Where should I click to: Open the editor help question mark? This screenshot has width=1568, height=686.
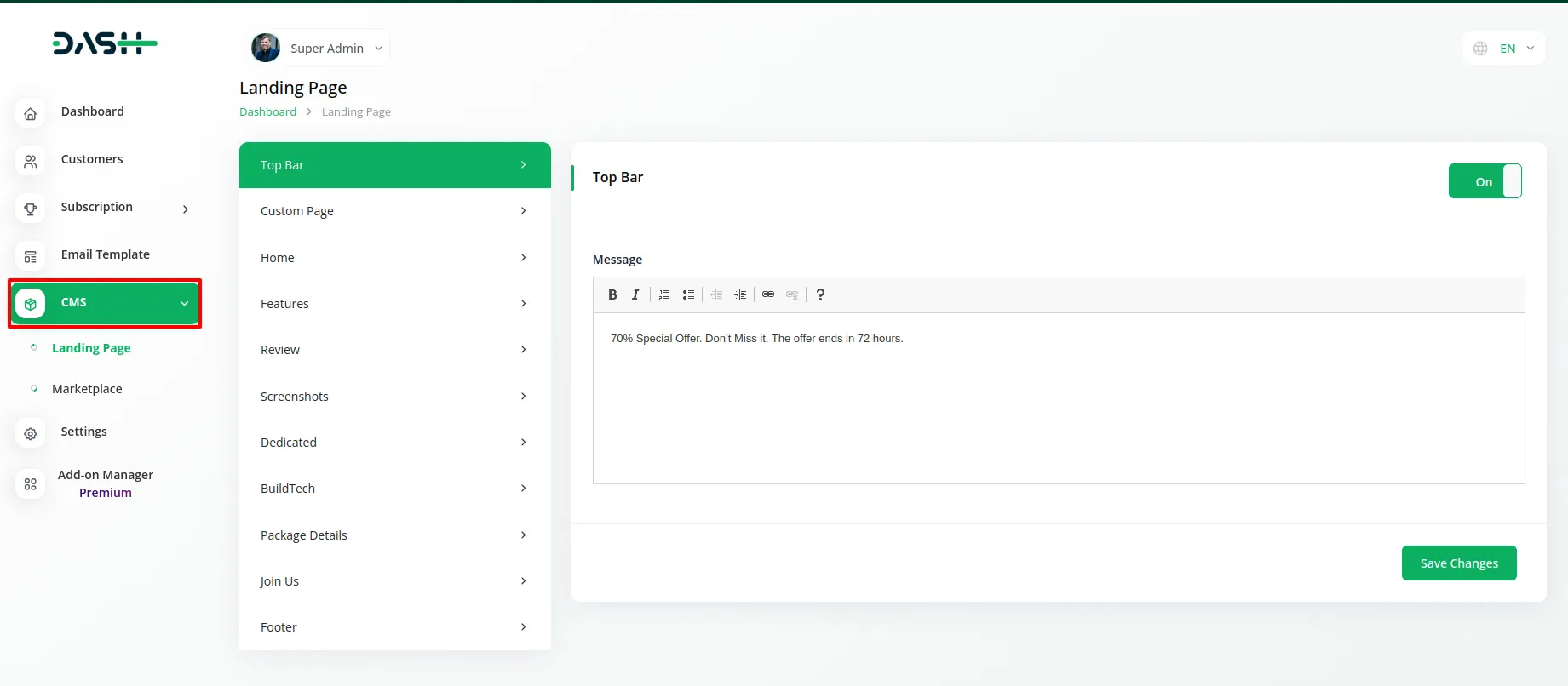tap(820, 294)
